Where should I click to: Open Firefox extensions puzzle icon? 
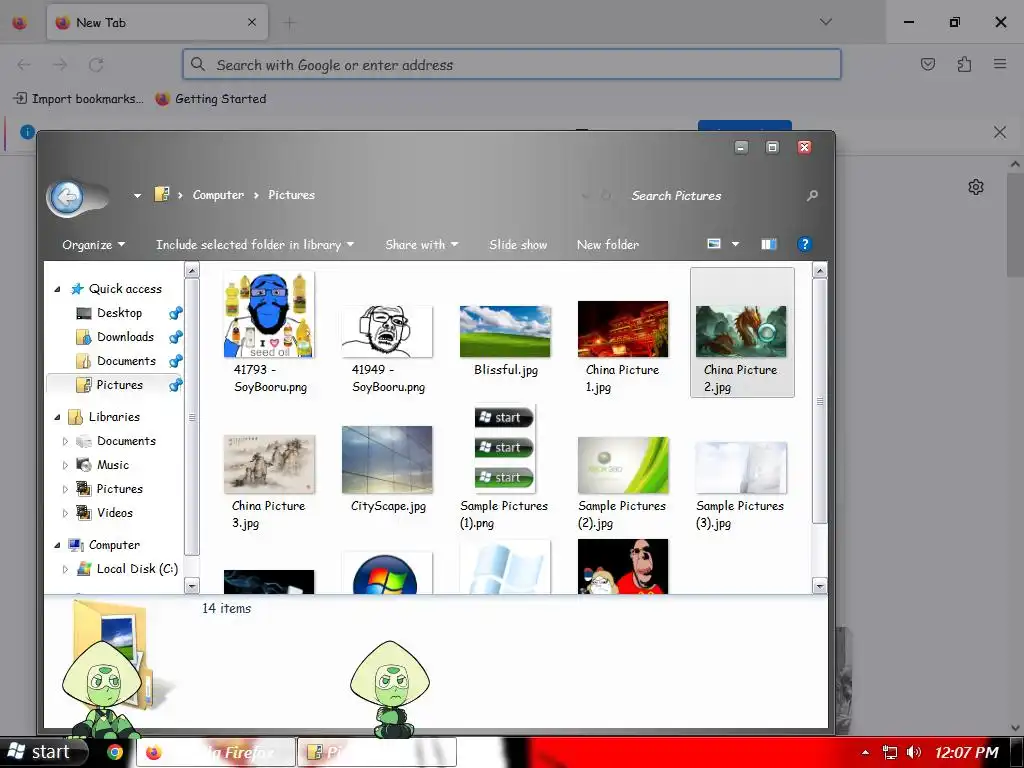[964, 64]
